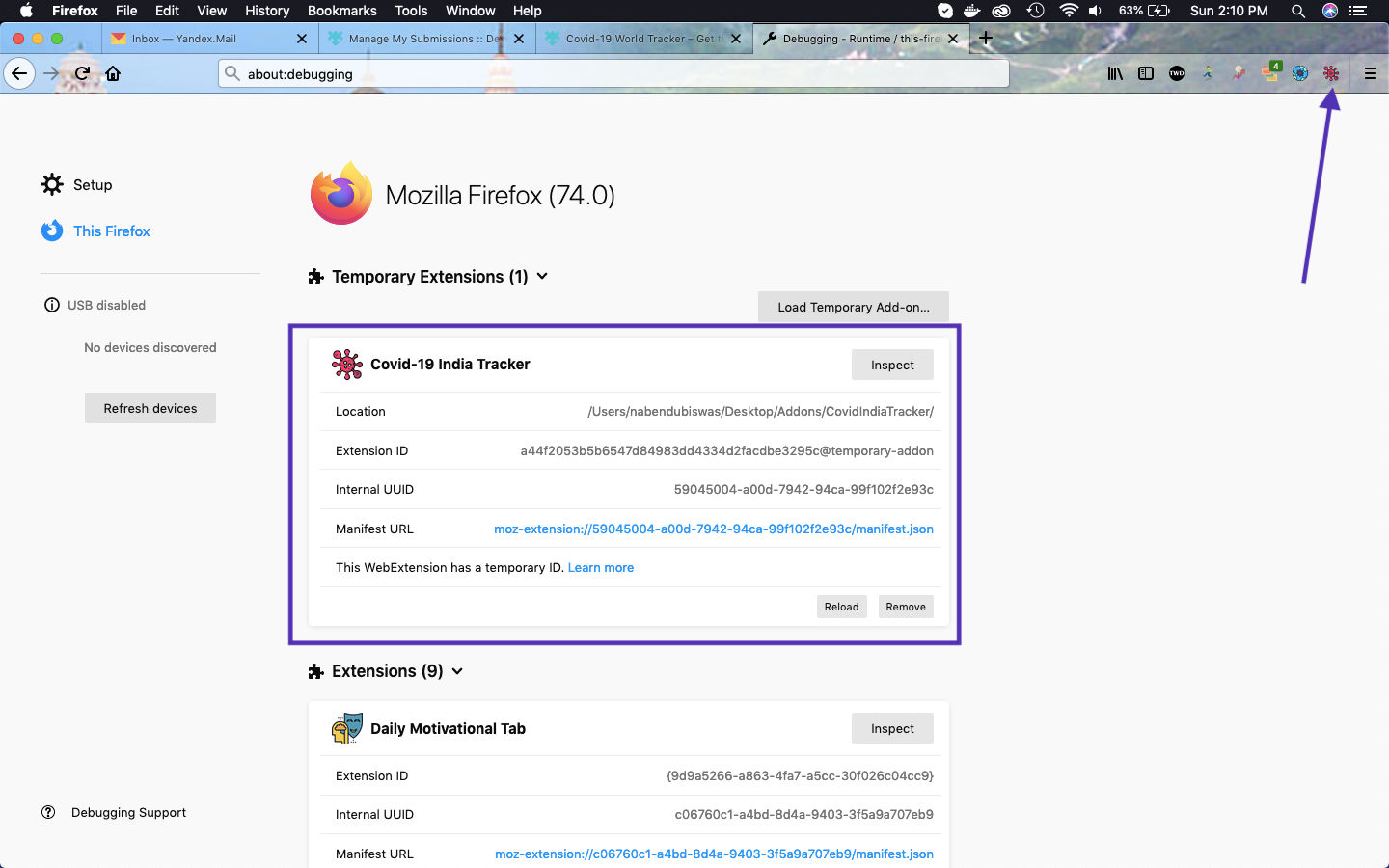Open Time Machine clock icon in menu bar
The image size is (1389, 868).
[x=1035, y=11]
